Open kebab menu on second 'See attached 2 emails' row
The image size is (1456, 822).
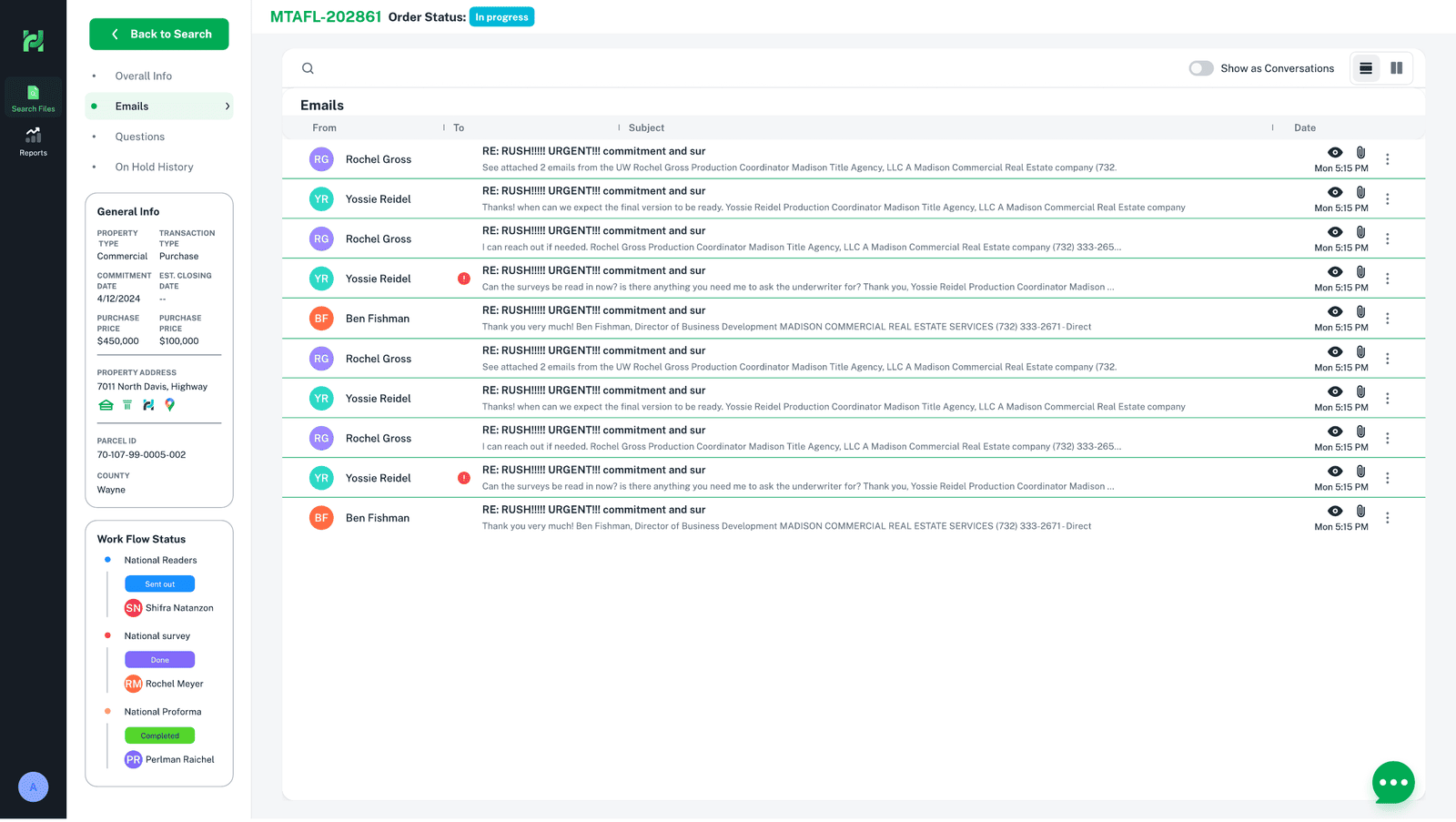(1387, 359)
